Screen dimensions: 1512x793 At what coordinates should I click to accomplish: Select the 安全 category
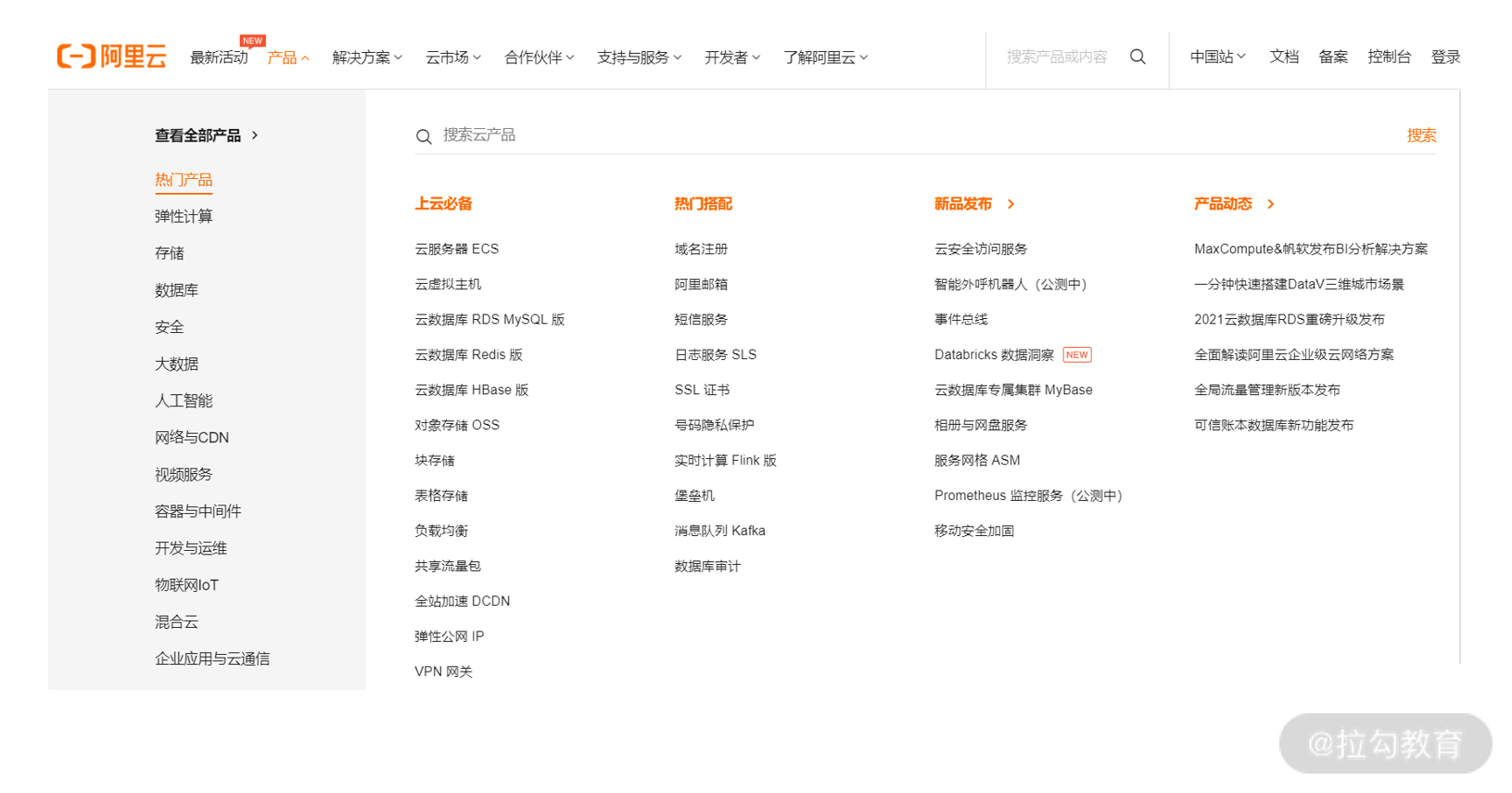[170, 327]
